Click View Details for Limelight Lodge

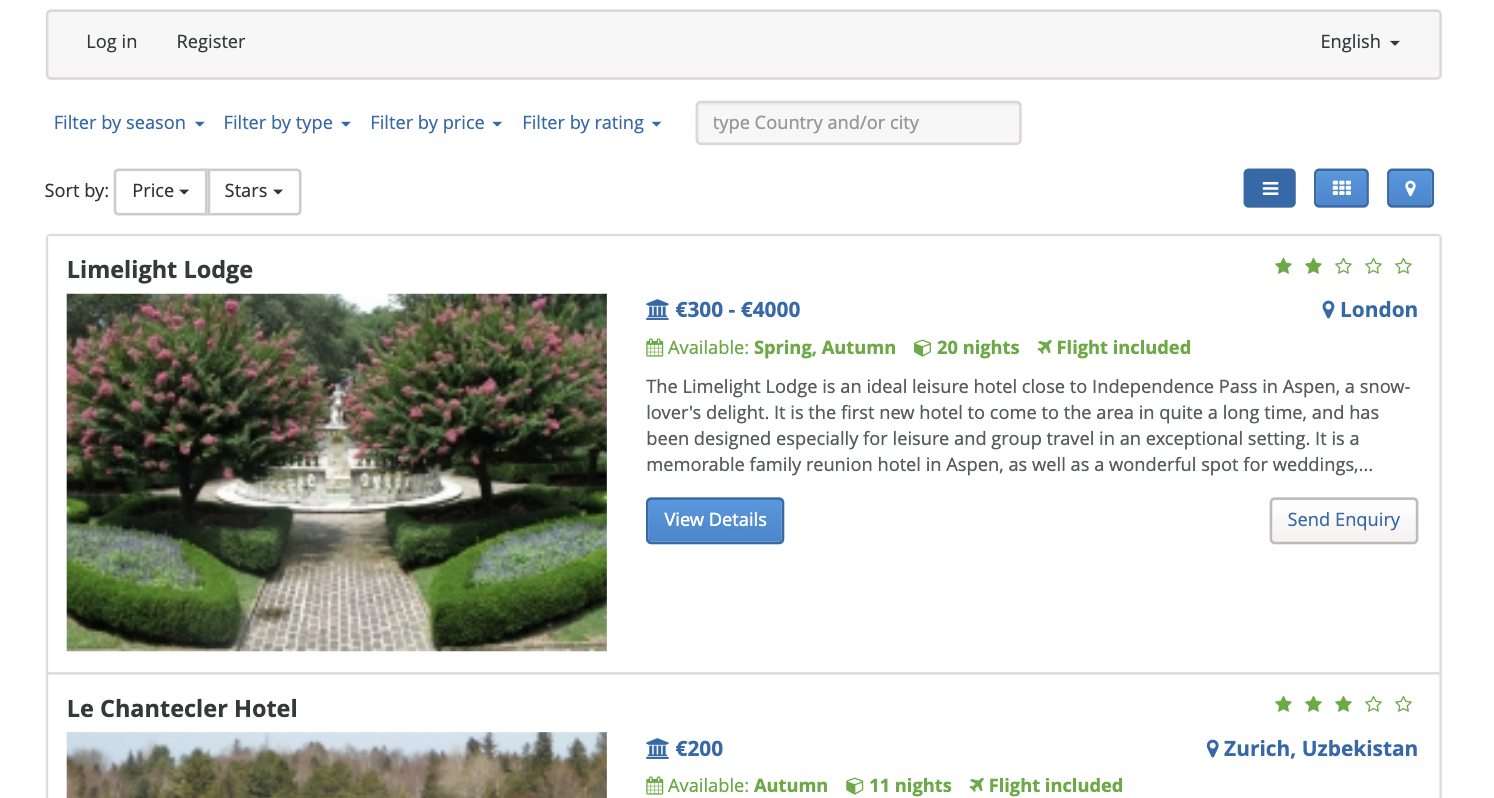(x=715, y=520)
